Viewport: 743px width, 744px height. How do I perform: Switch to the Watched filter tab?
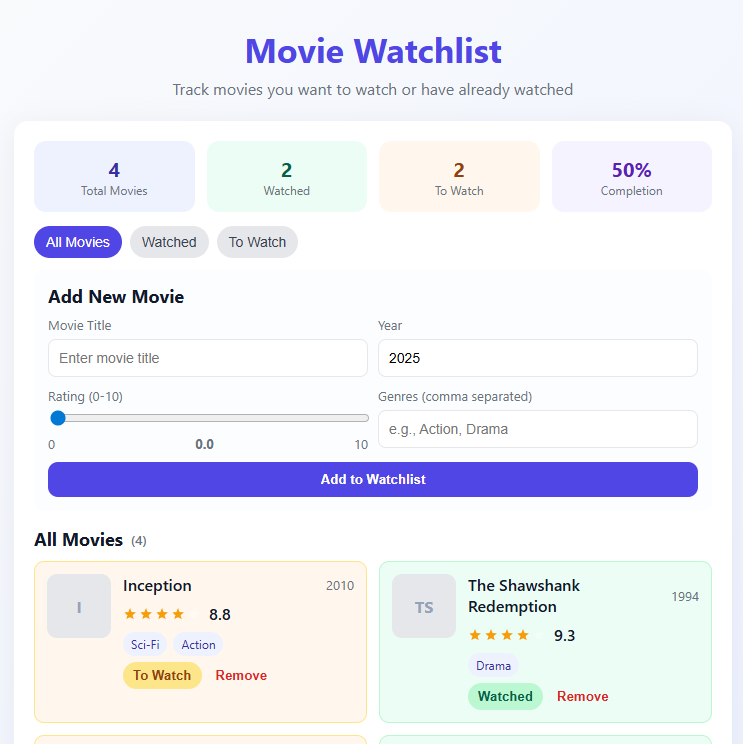(x=169, y=242)
